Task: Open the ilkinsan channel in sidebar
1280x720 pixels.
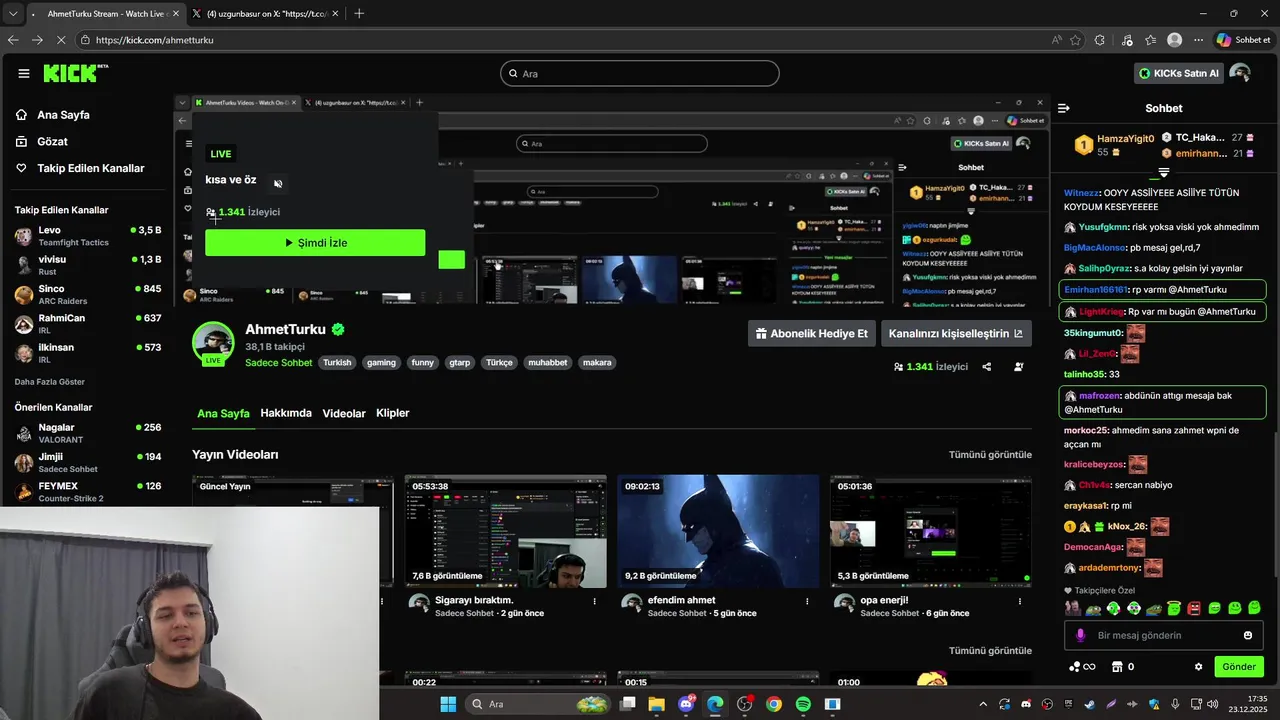Action: point(88,352)
